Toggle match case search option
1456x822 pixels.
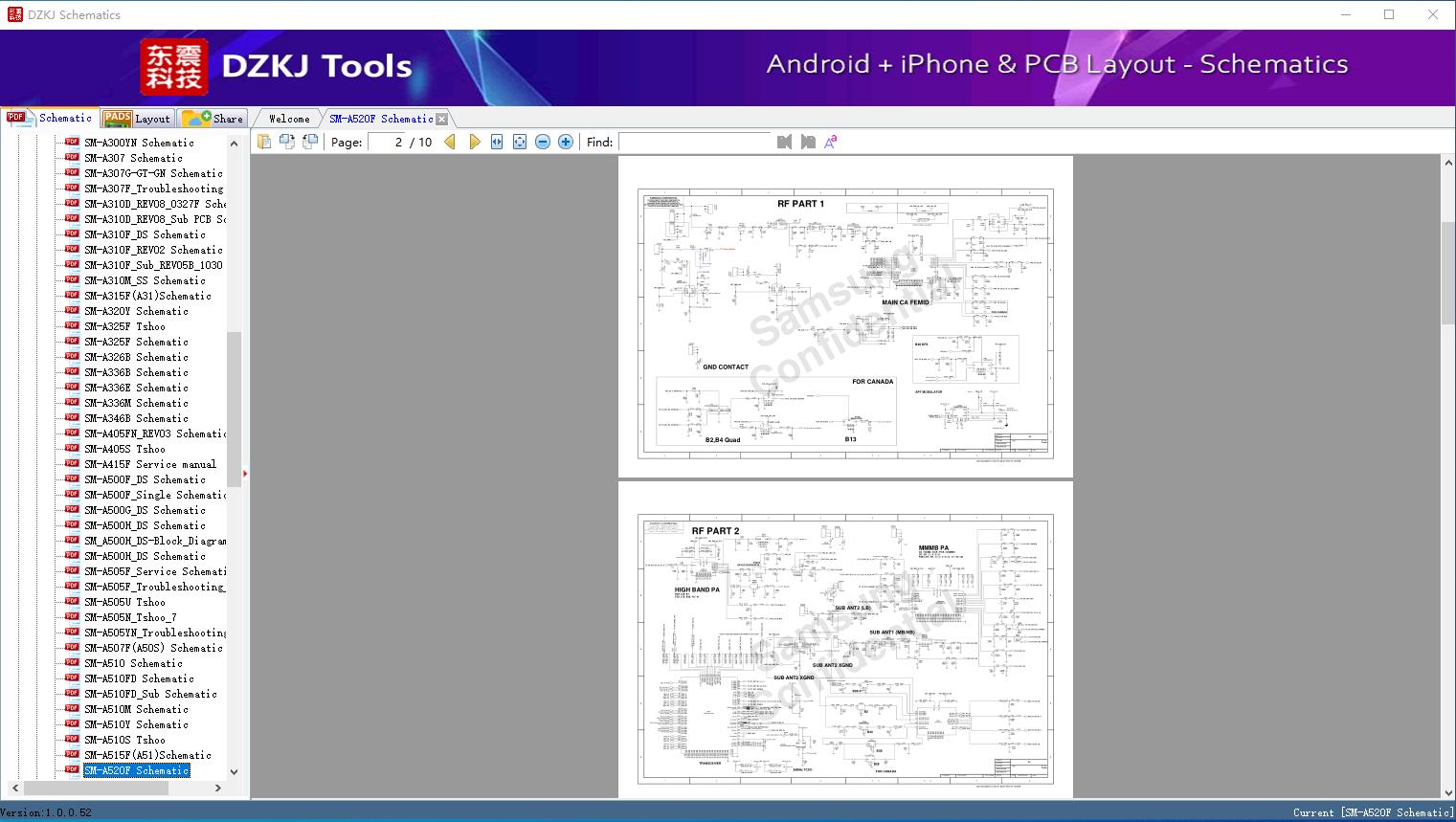click(831, 142)
